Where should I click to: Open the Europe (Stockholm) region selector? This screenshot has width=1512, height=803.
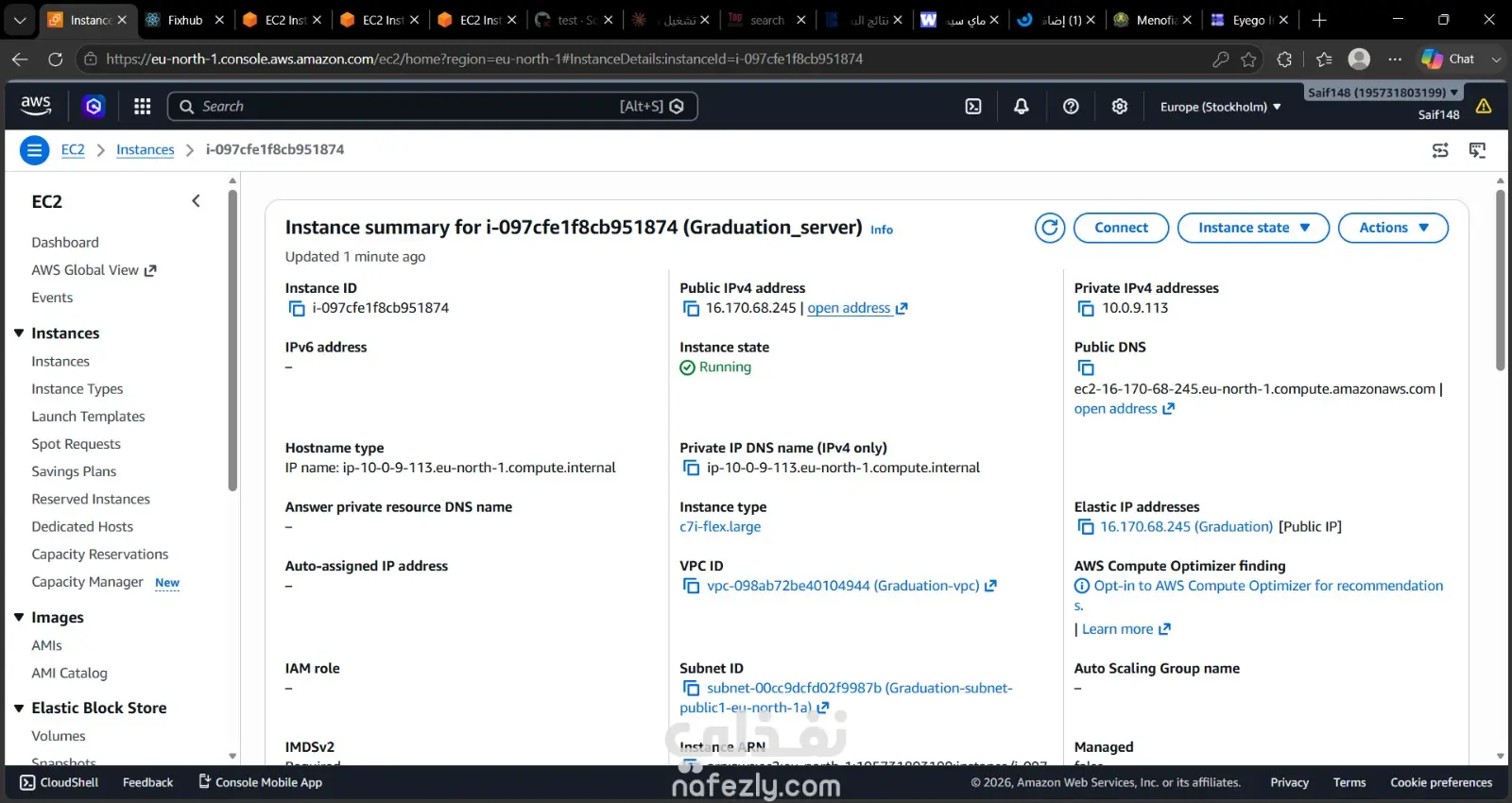[x=1220, y=107]
